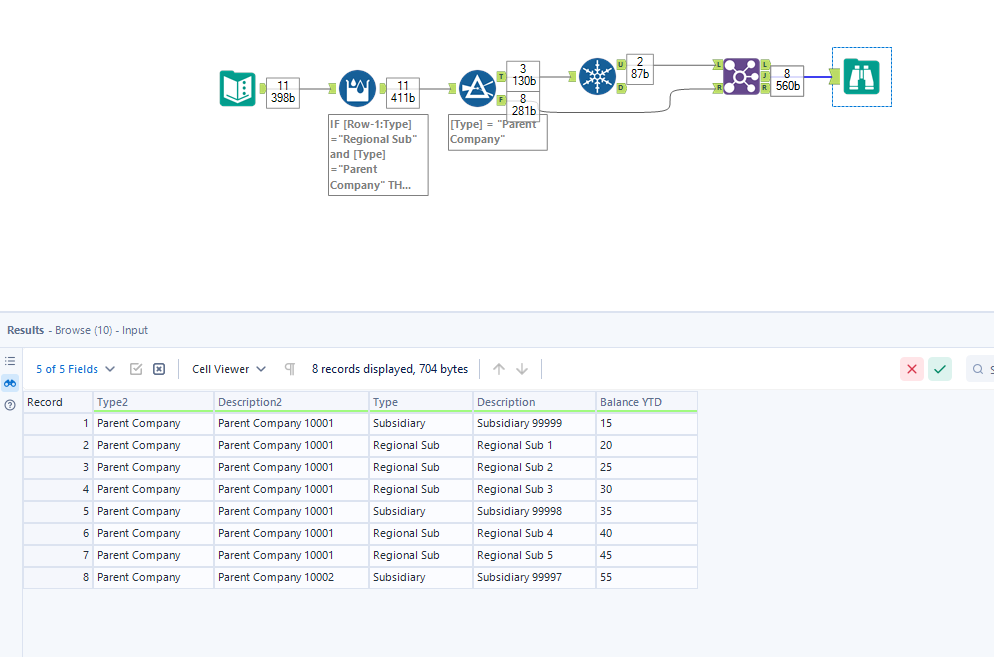Viewport: 994px width, 657px height.
Task: Select the Filter tool node
Action: coord(477,88)
